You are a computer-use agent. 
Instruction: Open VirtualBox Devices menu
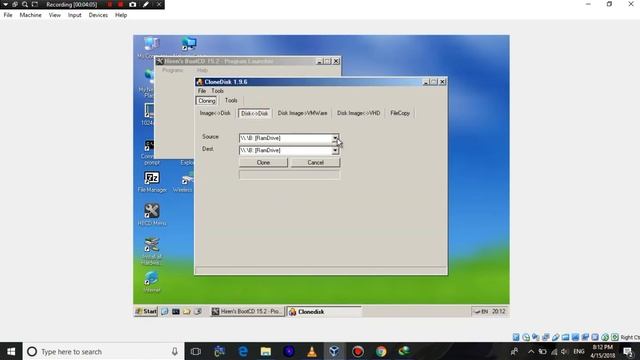(98, 15)
